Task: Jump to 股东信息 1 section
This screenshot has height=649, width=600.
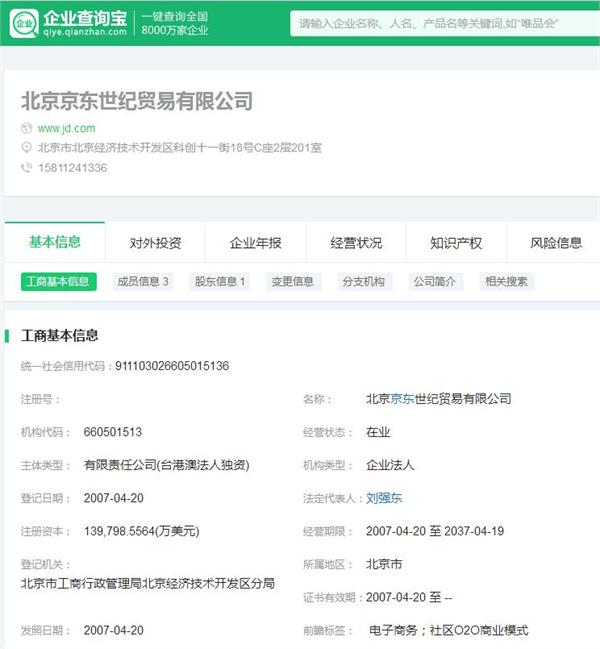Action: [220, 281]
